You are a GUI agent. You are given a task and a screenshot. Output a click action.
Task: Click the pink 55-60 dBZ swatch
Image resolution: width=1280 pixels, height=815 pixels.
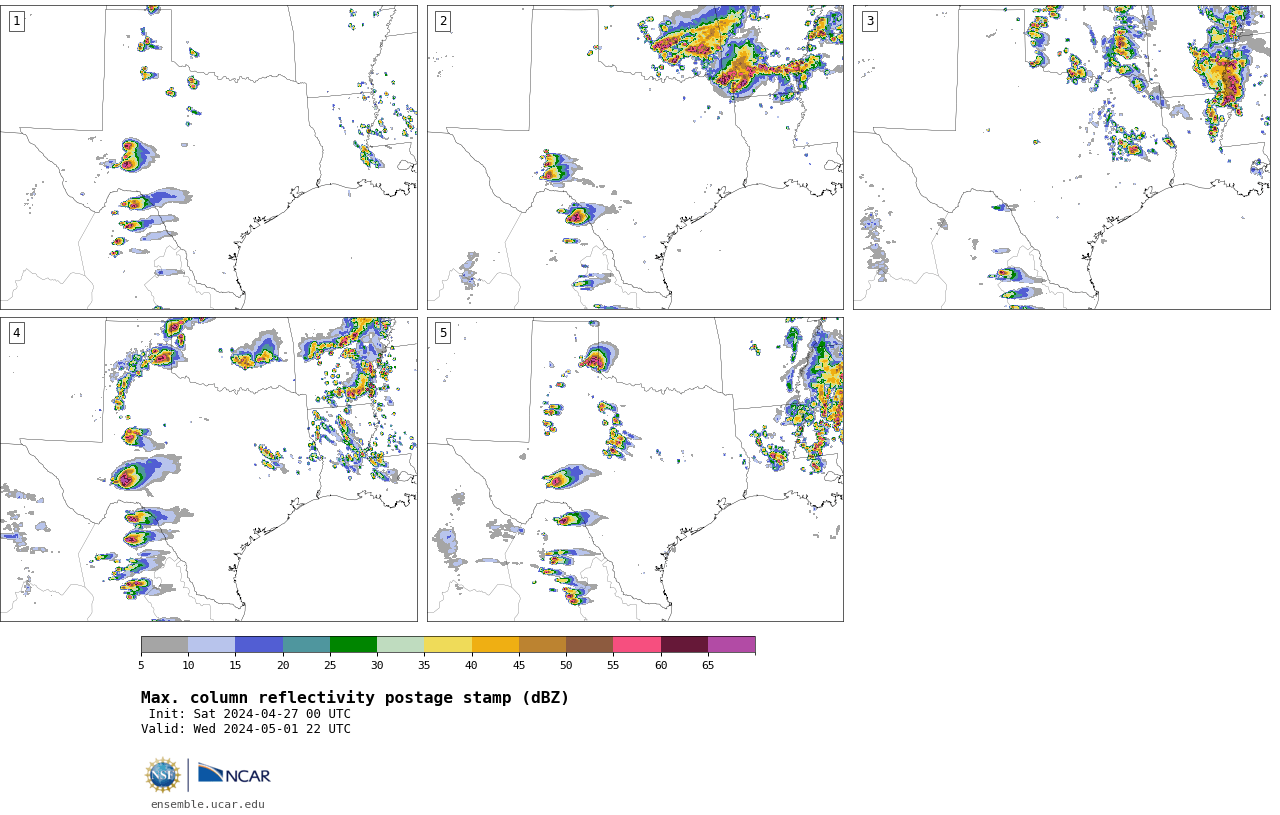point(637,645)
